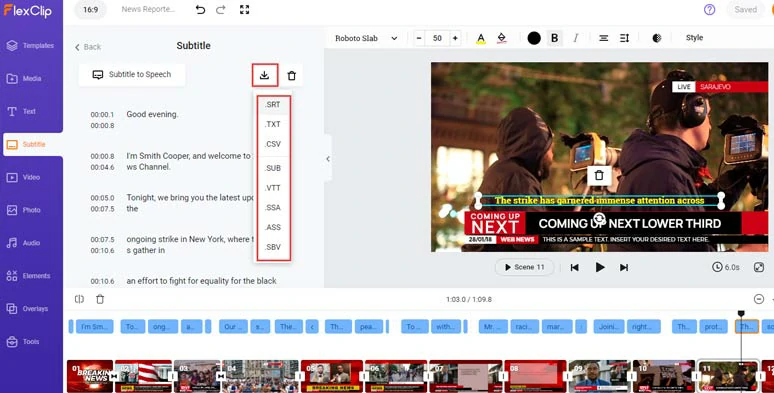The width and height of the screenshot is (774, 393).
Task: Click the FlexClip logo
Action: (28, 10)
